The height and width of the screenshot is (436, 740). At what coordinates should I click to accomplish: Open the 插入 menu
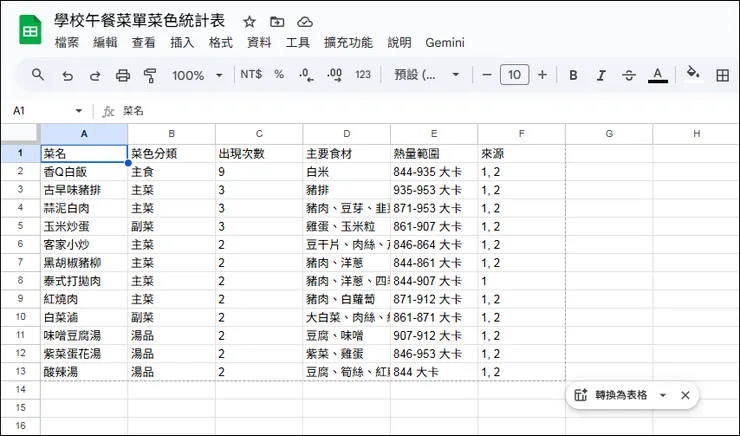182,42
